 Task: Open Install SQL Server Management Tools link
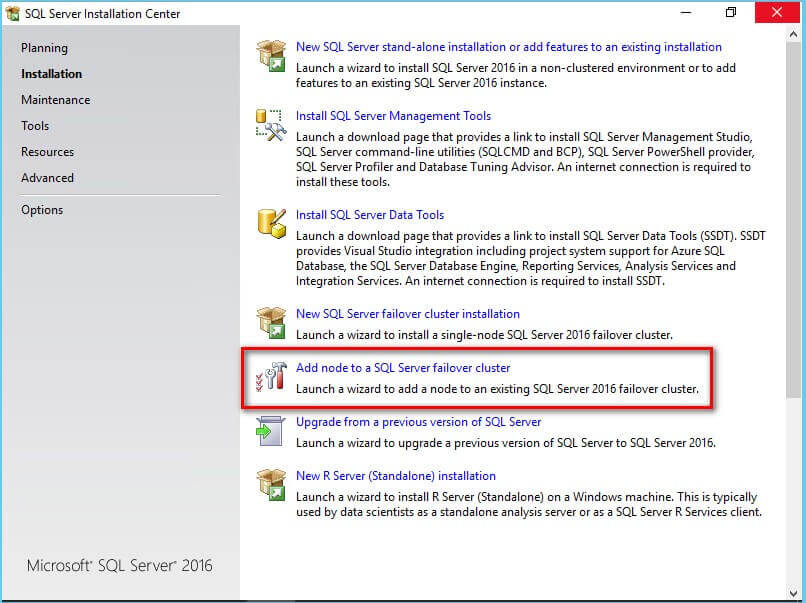(x=393, y=116)
